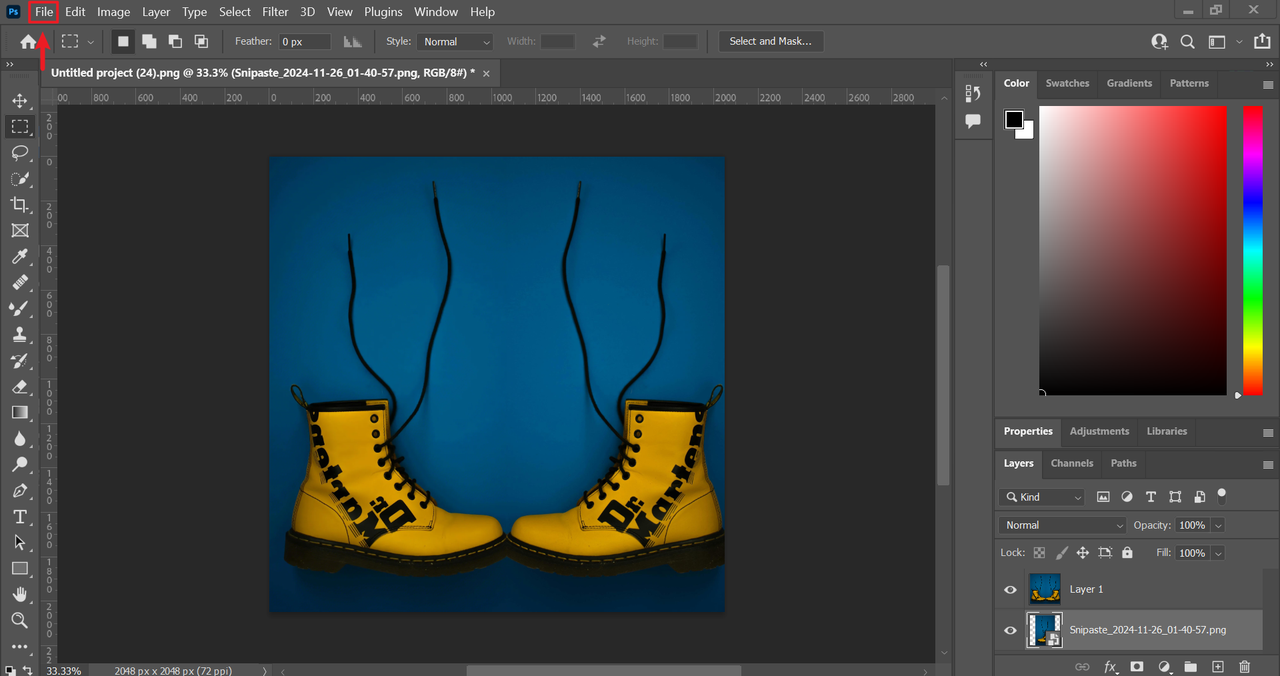Image resolution: width=1280 pixels, height=676 pixels.
Task: Hide the Snipaste_2024-11-26 layer eye icon
Action: pos(1010,630)
